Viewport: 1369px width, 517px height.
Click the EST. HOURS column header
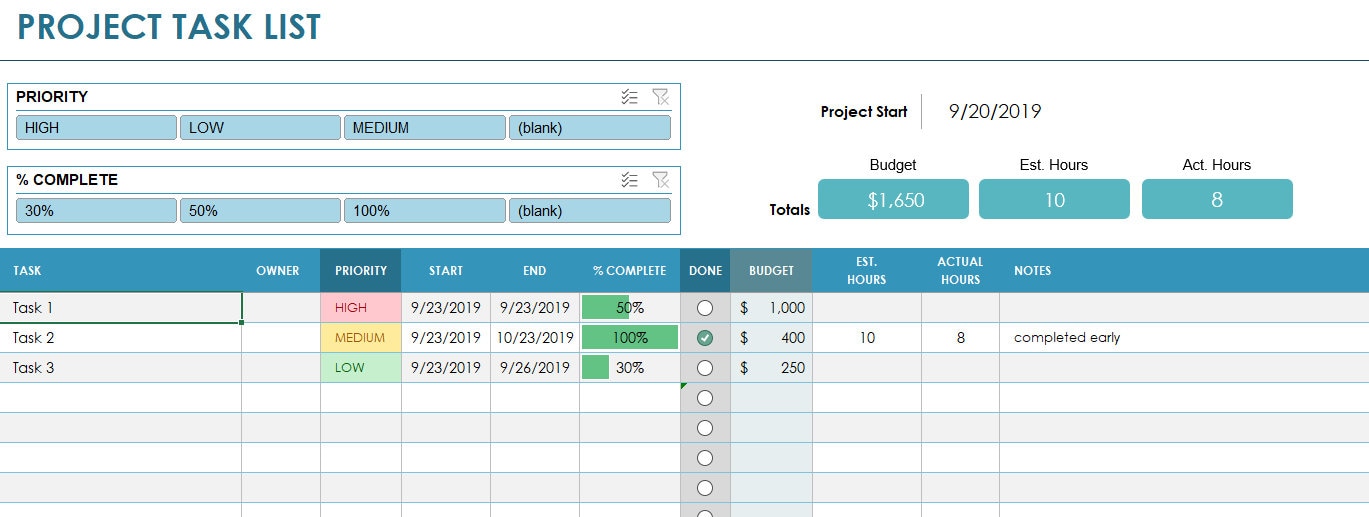pos(867,271)
